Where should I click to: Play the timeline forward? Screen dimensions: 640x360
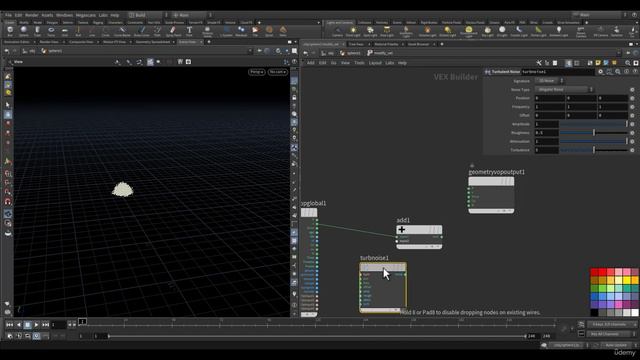[x=36, y=324]
